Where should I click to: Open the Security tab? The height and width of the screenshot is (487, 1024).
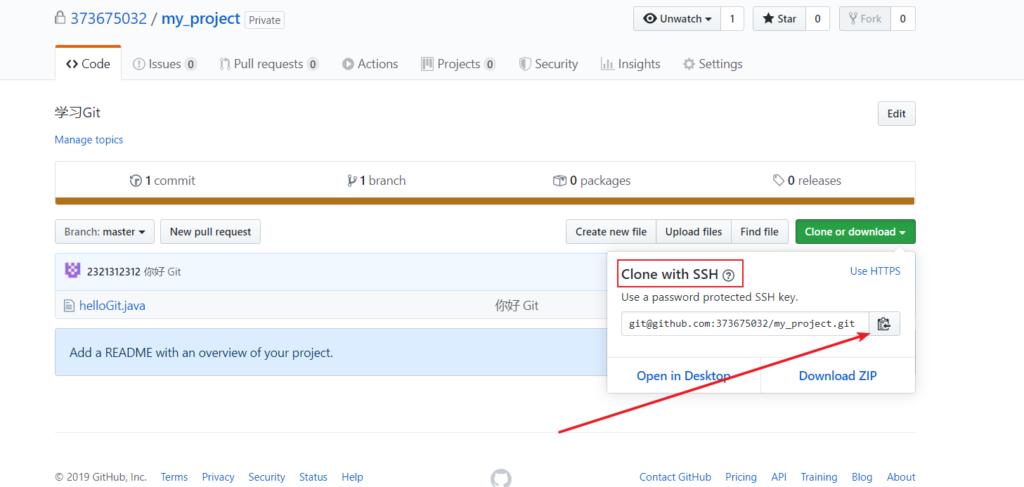point(549,64)
